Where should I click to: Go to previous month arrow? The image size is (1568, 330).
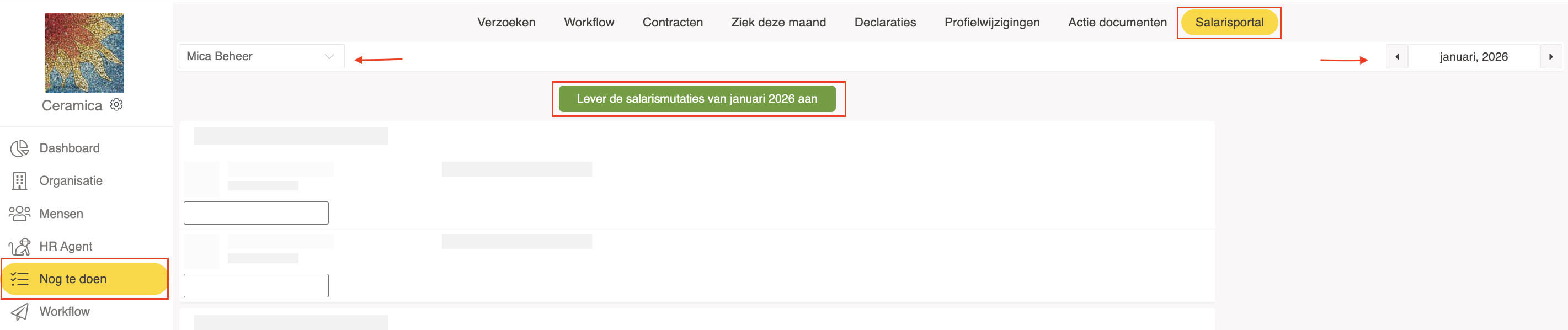click(1397, 57)
